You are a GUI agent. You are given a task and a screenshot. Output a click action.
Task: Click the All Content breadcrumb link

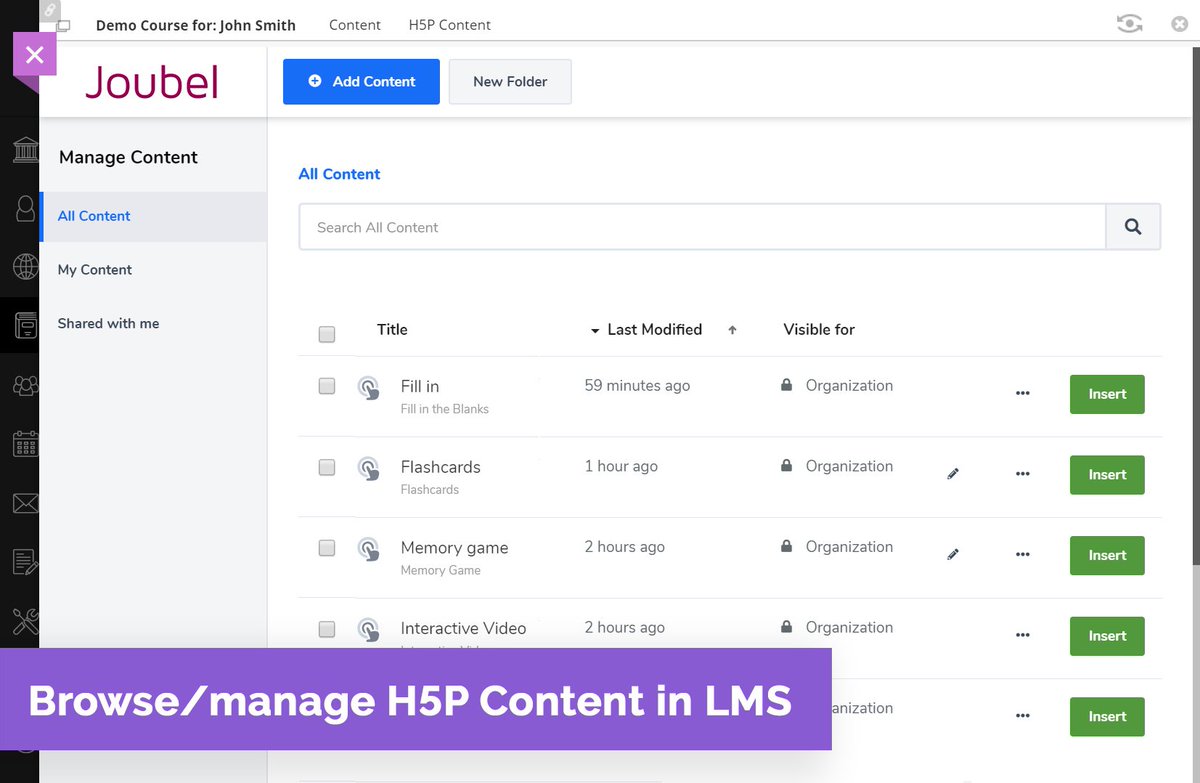point(339,174)
